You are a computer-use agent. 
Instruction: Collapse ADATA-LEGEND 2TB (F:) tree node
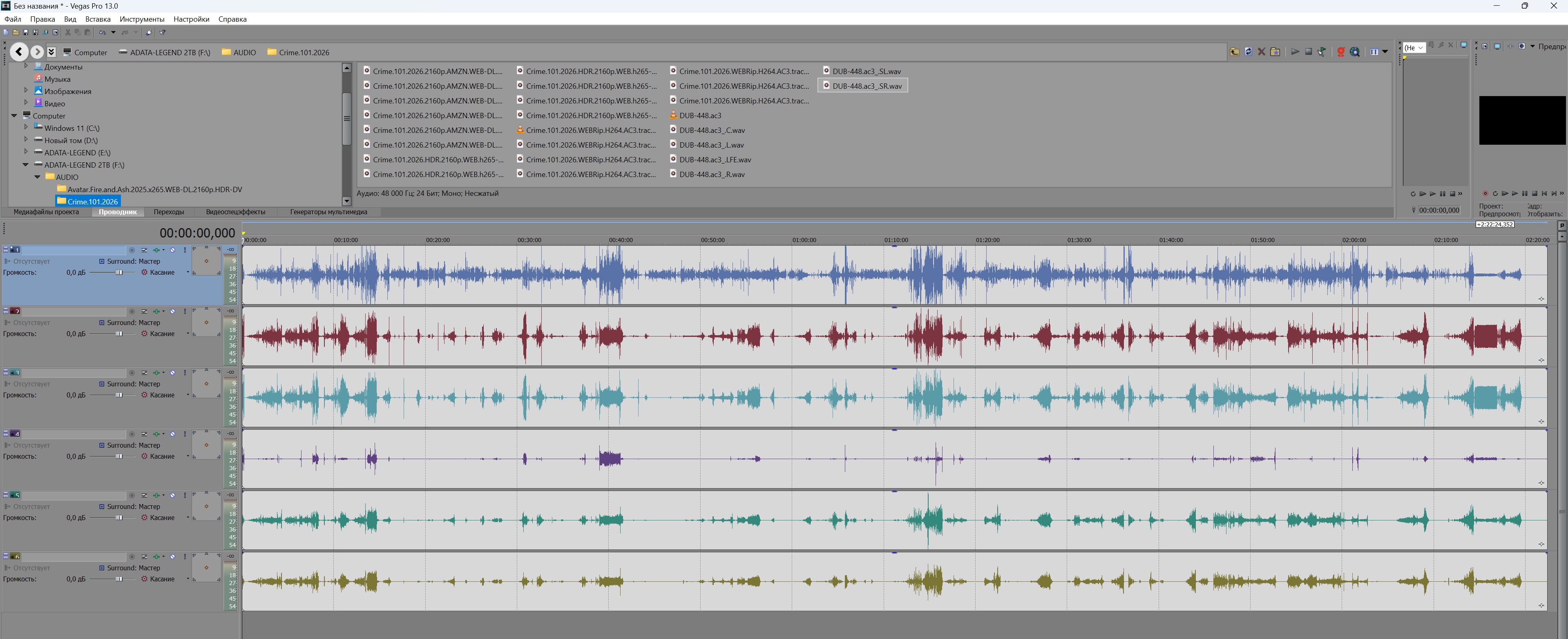pos(26,164)
